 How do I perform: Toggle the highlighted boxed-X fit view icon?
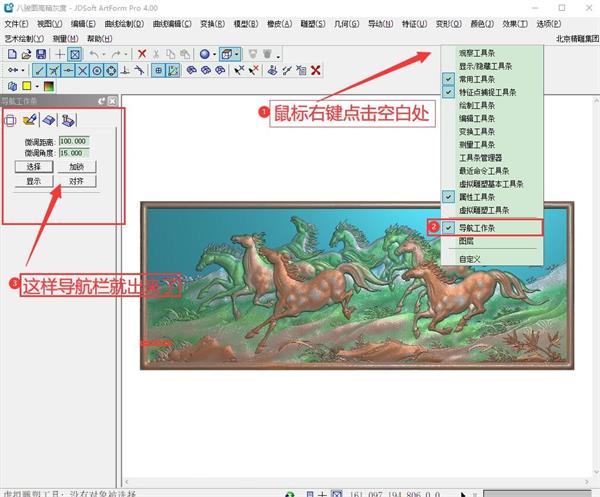coord(75,54)
